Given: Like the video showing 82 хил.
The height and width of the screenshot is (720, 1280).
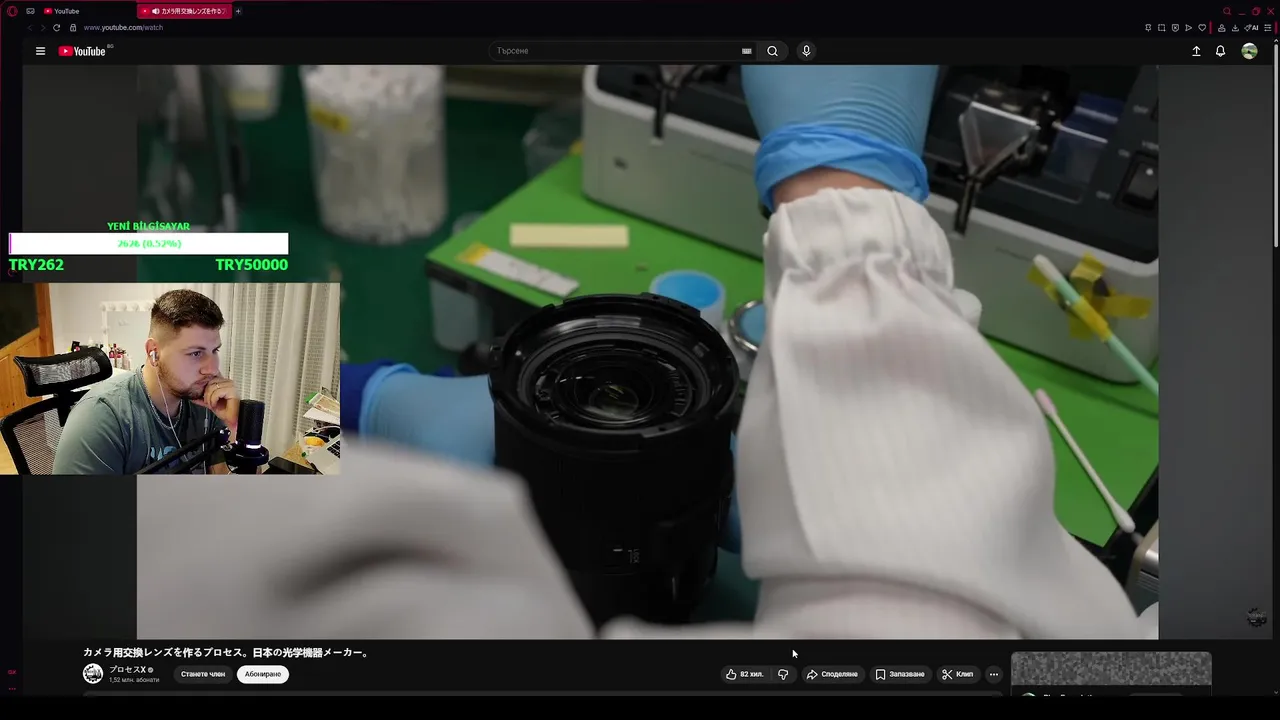Looking at the screenshot, I should [745, 674].
